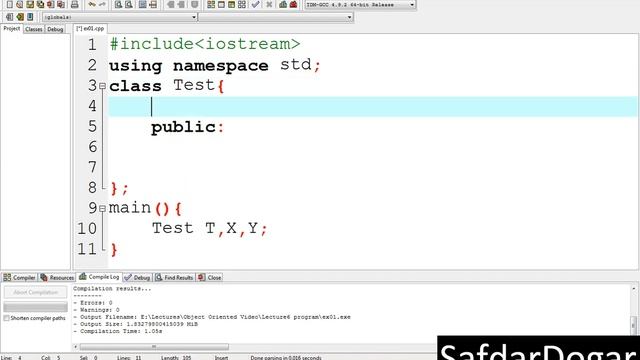Screen dimensions: 640x360
Task: Switch to the sidebar Debug tab
Action: [x=55, y=29]
